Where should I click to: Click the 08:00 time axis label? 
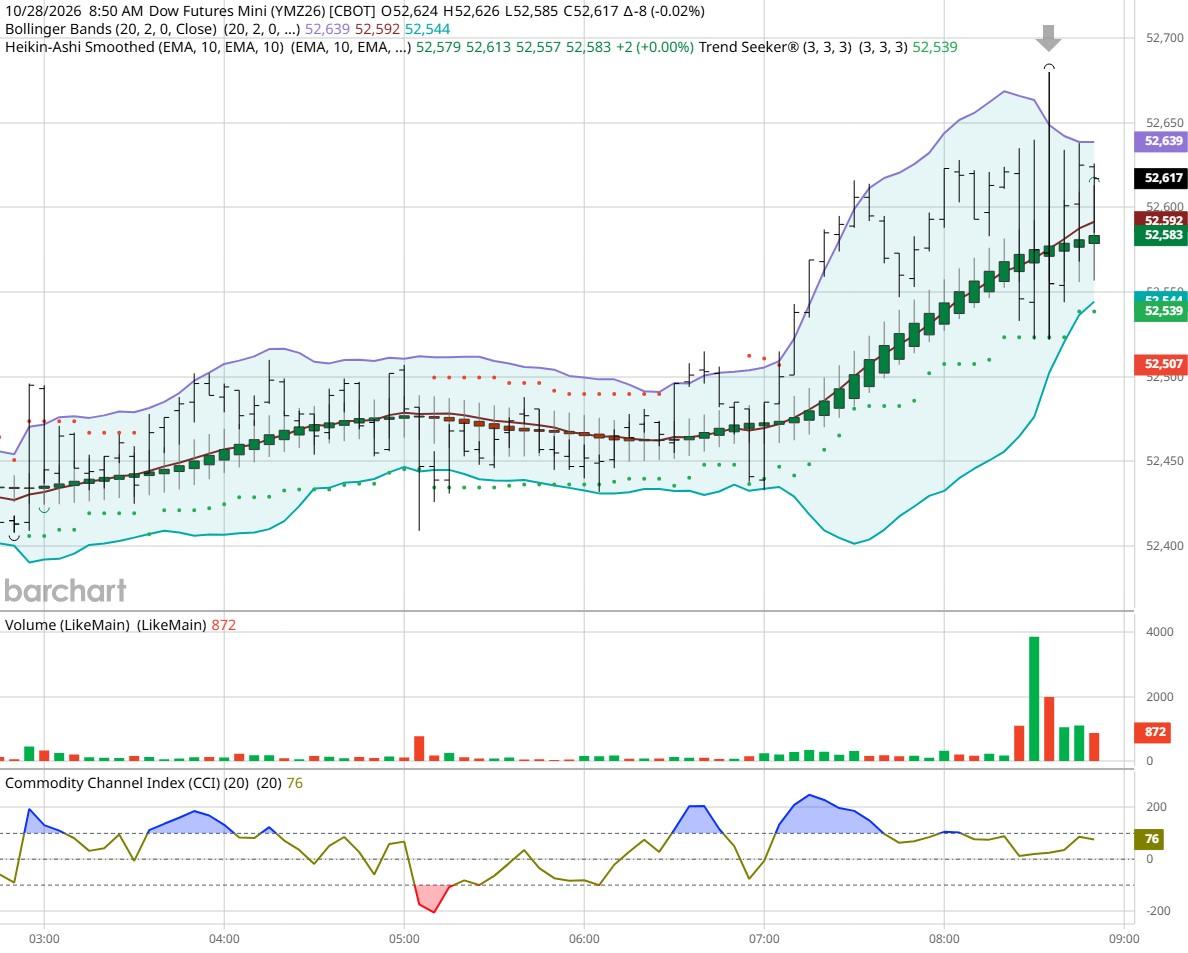(x=944, y=939)
